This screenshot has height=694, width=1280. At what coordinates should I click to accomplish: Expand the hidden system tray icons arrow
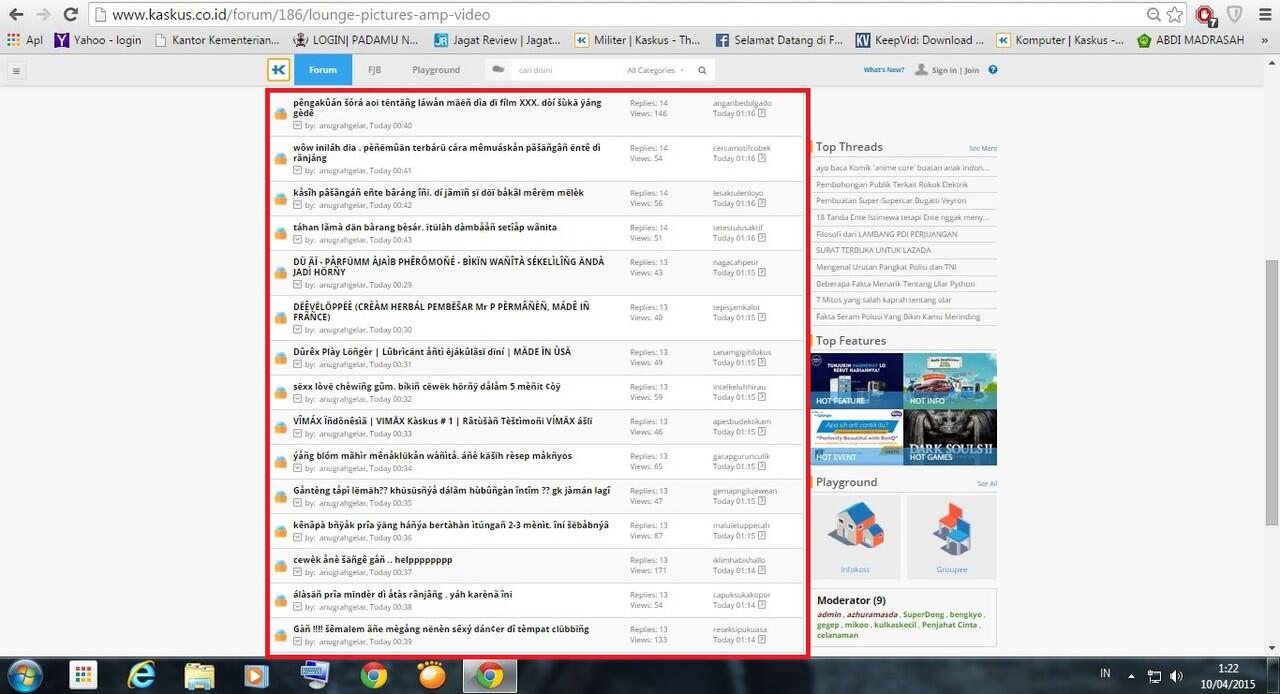pos(1132,676)
